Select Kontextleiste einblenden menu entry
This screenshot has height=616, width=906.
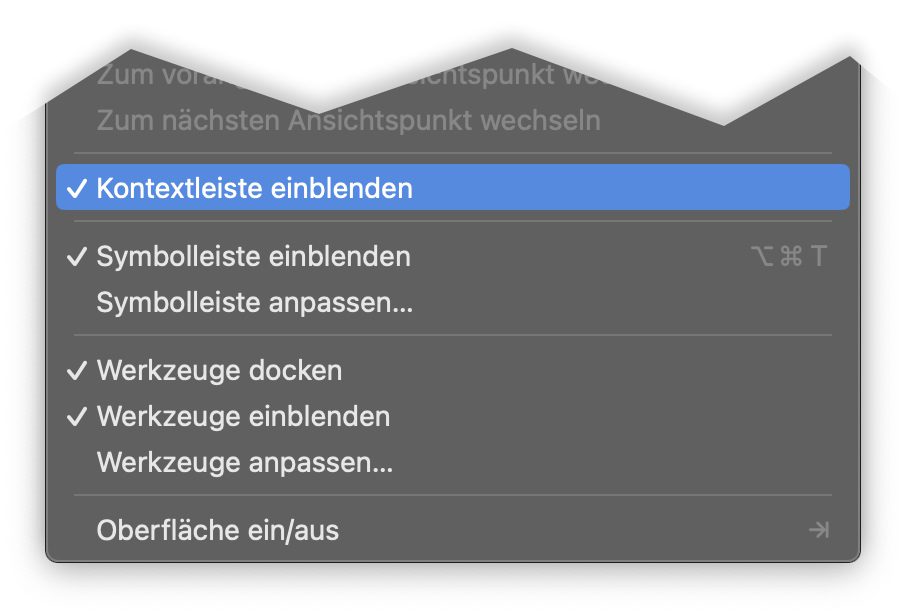coord(254,188)
